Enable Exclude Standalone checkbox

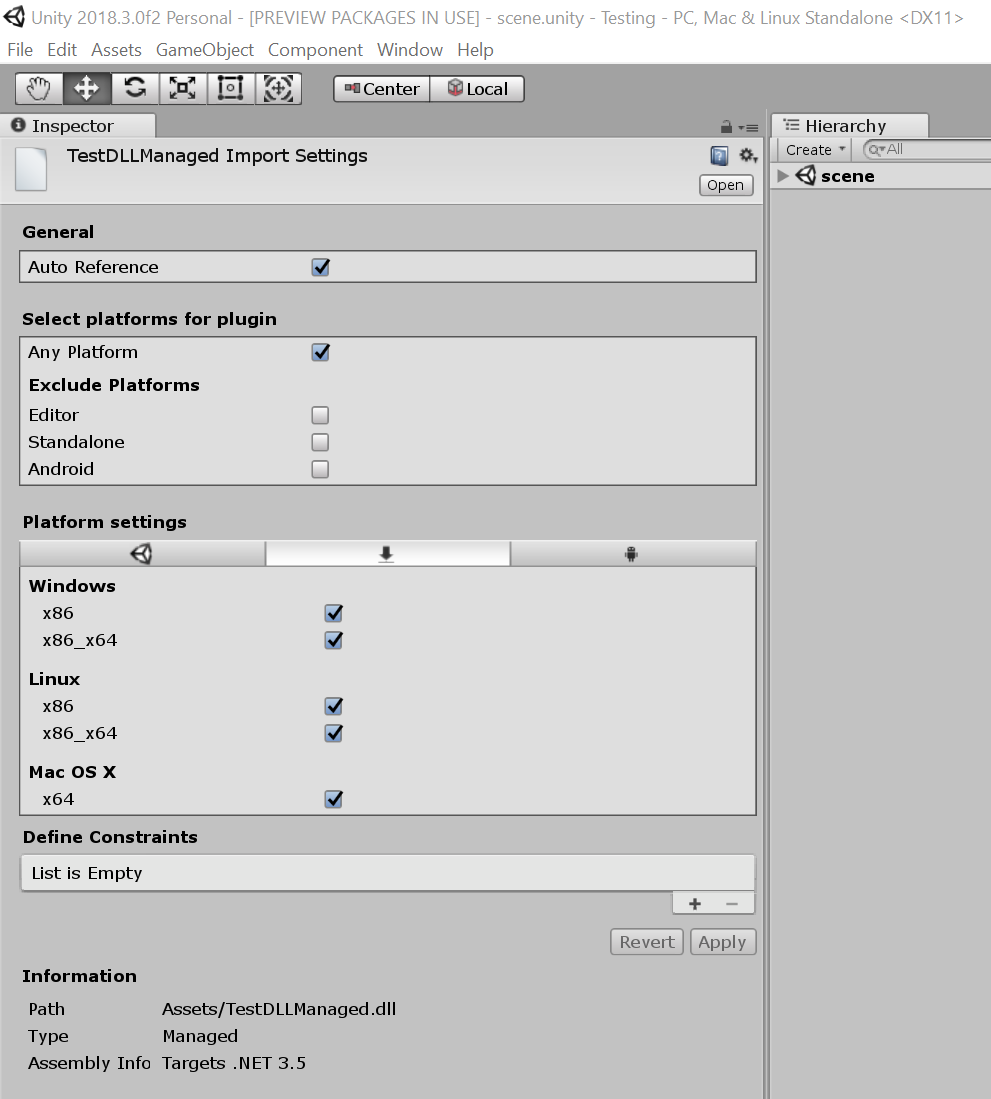click(320, 442)
